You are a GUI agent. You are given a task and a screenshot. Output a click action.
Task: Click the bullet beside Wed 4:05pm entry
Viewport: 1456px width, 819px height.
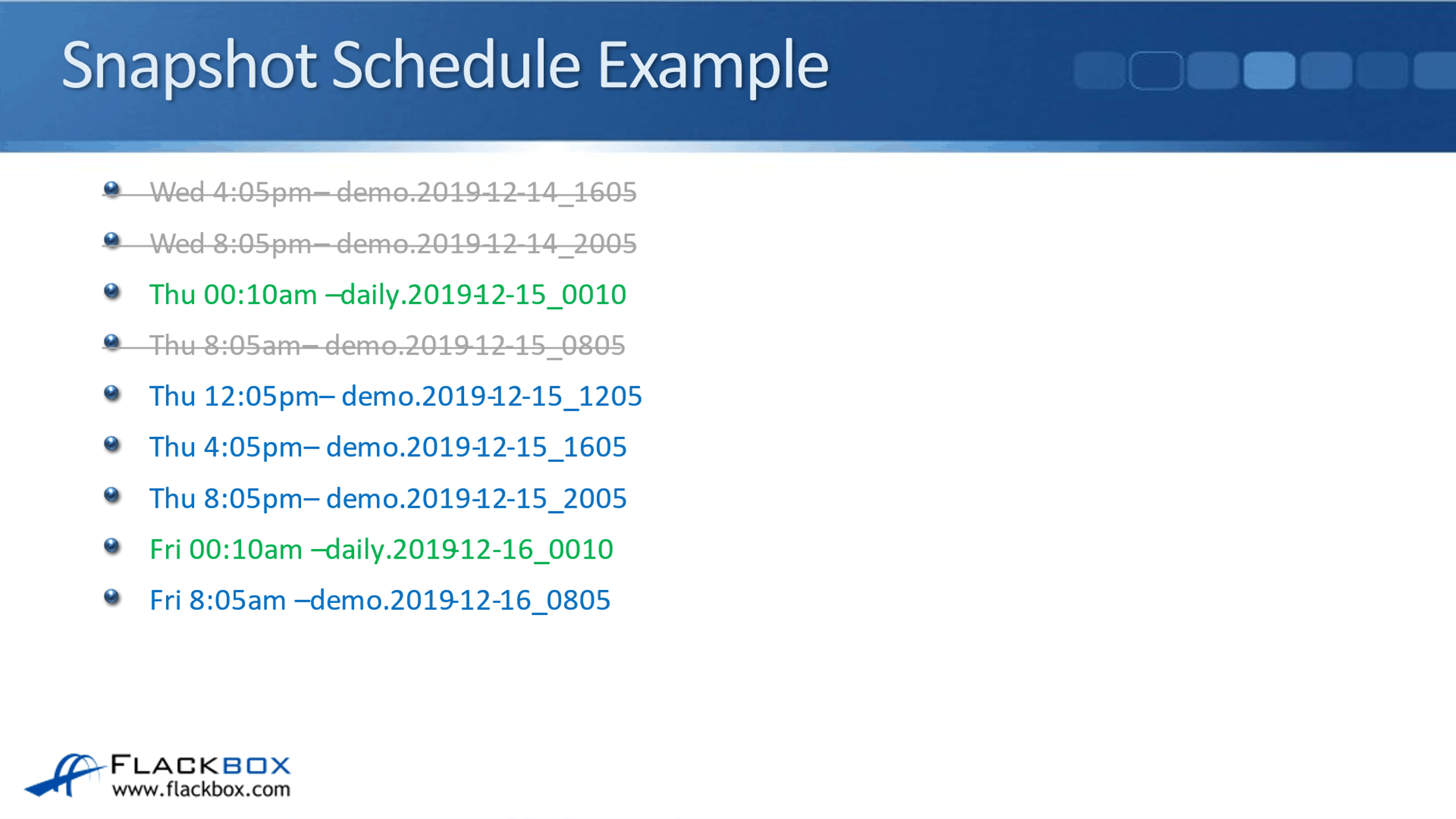(x=111, y=189)
